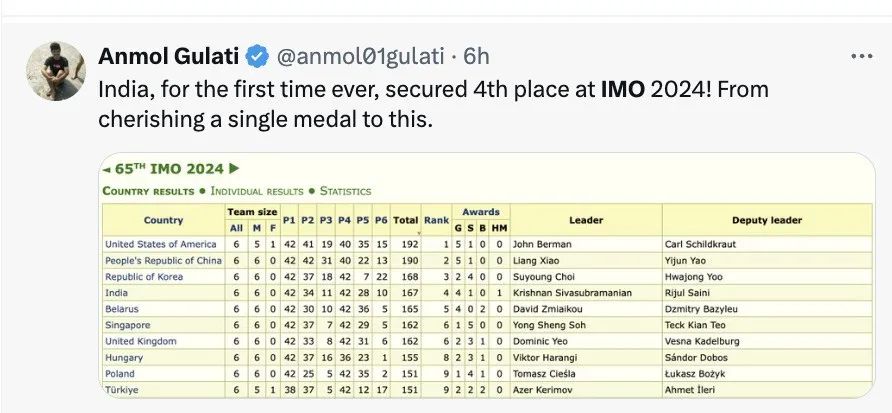This screenshot has width=892, height=413.
Task: Click the Singapore country link
Action: pos(127,325)
